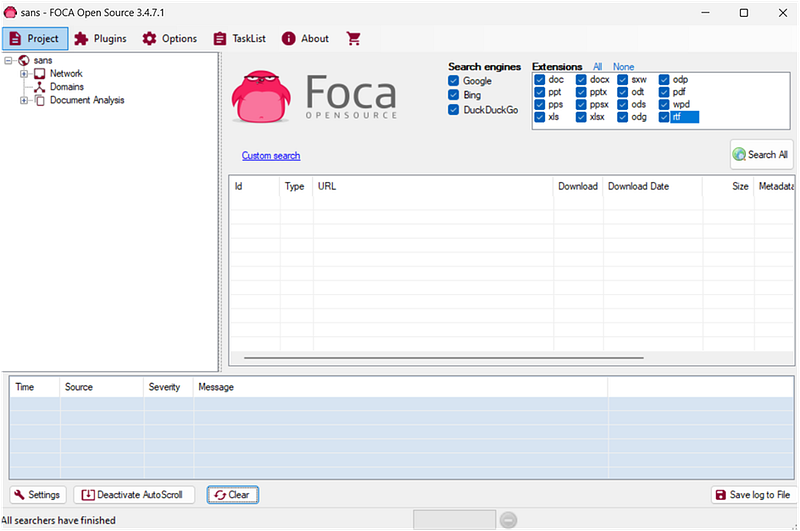Screen dimensions: 800x531
Task: Expand the Network tree node
Action: pyautogui.click(x=23, y=73)
